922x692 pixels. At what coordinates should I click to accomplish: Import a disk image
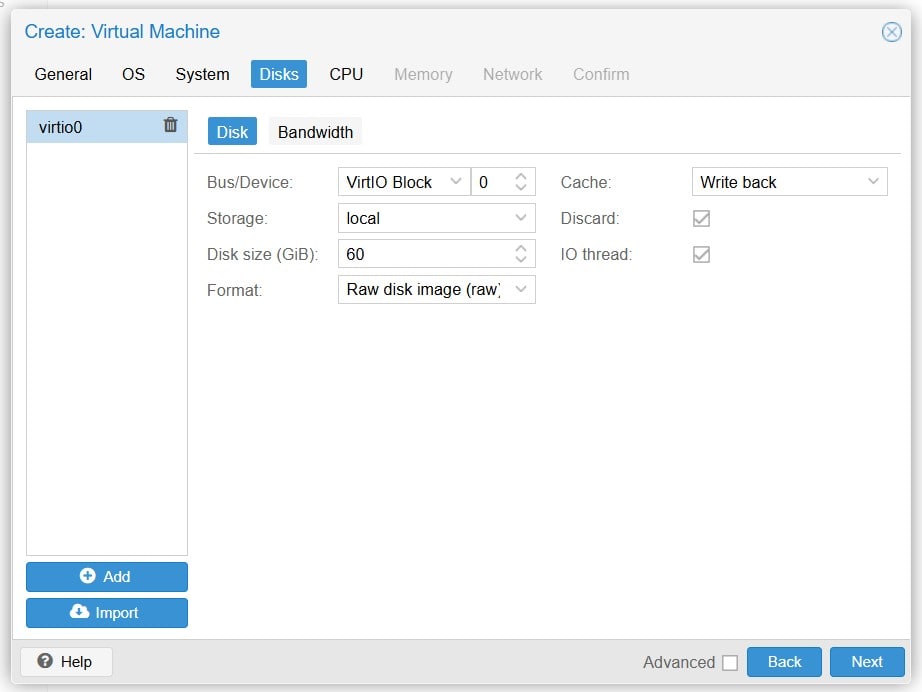click(107, 613)
